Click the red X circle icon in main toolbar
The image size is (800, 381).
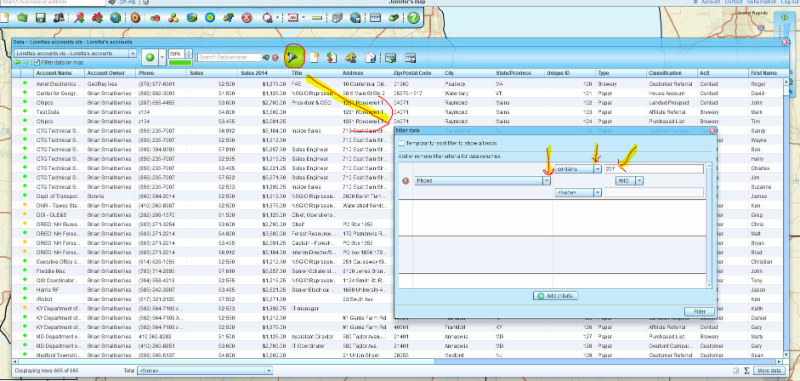tap(247, 18)
